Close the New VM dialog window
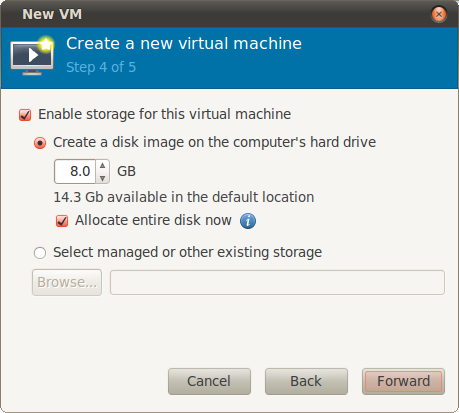459x413 pixels. click(439, 14)
